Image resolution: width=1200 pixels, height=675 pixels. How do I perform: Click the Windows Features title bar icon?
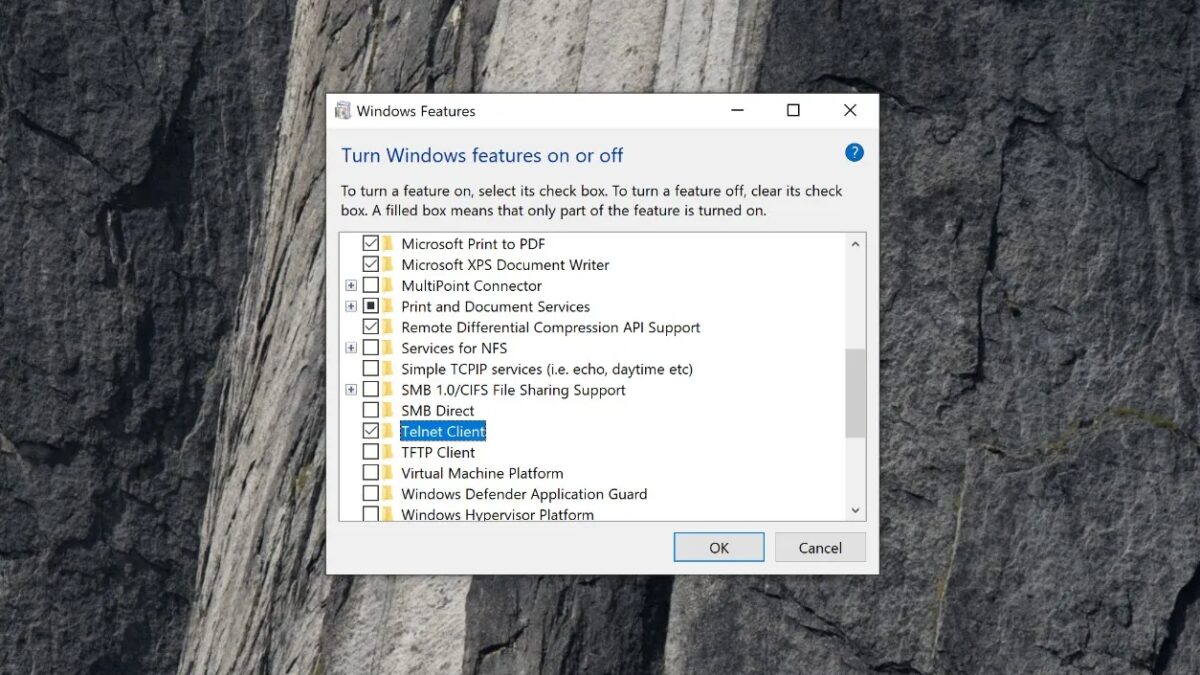click(x=343, y=111)
